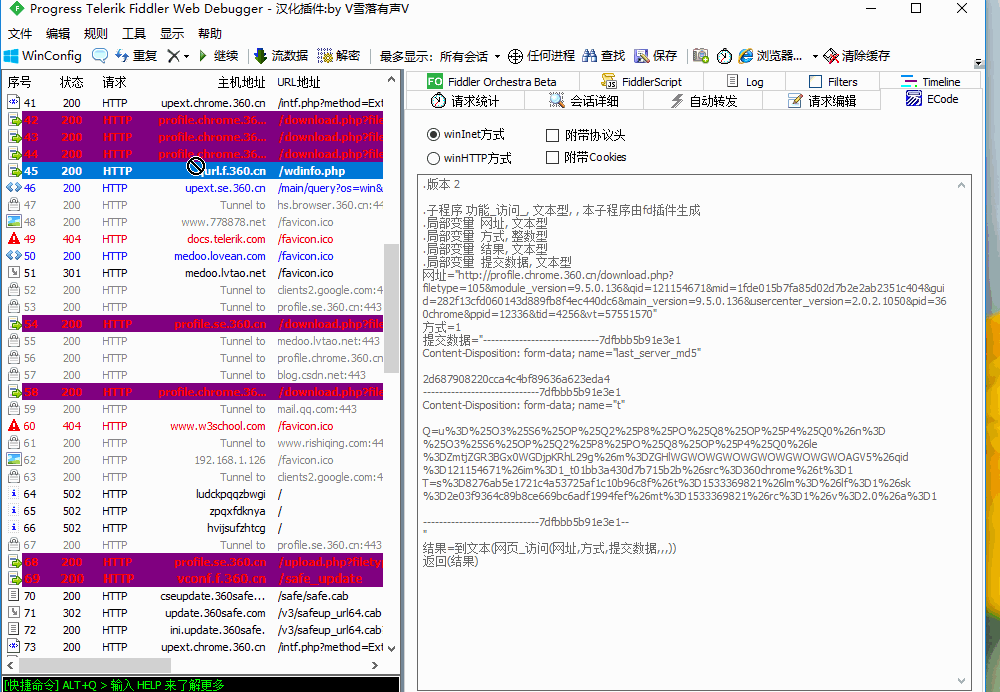Select session 49 warning icon
The width and height of the screenshot is (1000, 692).
[13, 239]
